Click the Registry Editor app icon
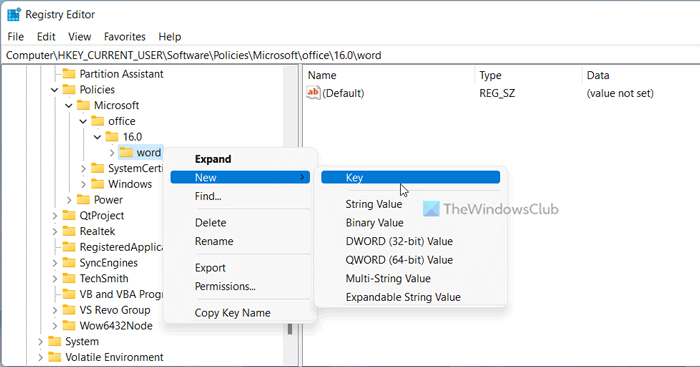Viewport: 700px width, 367px height. [14, 14]
